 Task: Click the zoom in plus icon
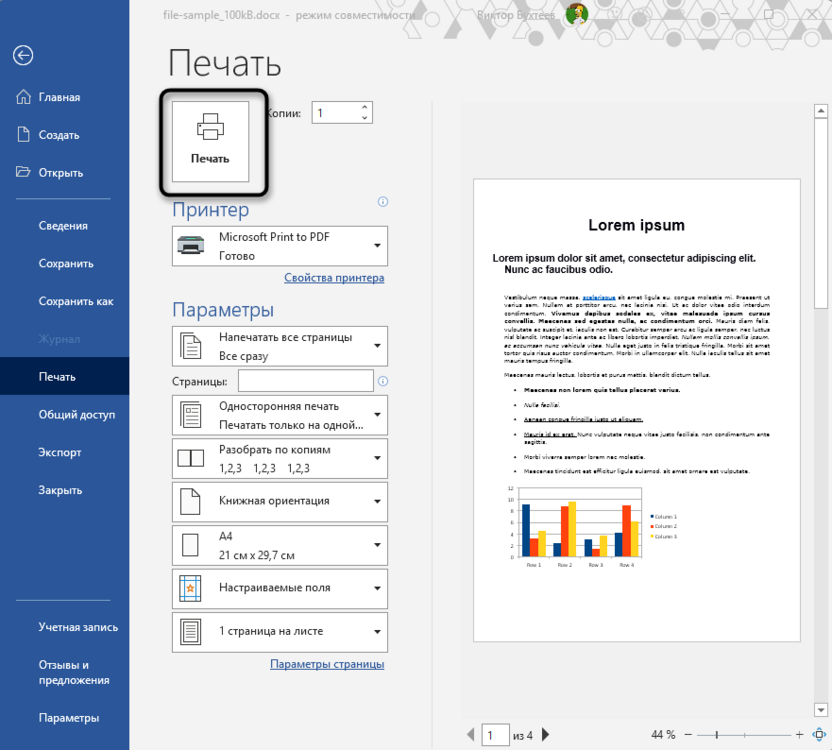[799, 735]
